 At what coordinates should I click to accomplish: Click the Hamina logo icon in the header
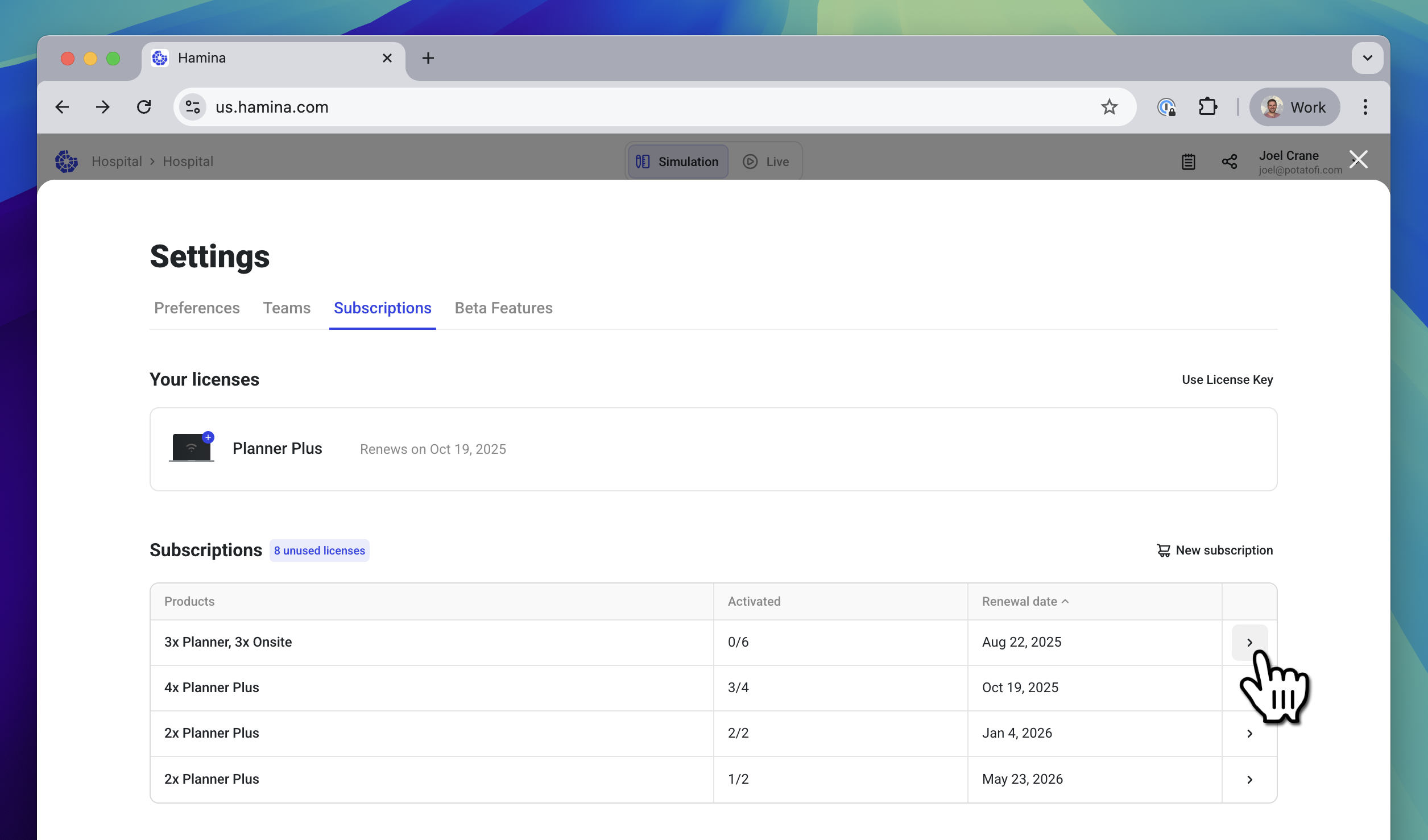tap(67, 162)
